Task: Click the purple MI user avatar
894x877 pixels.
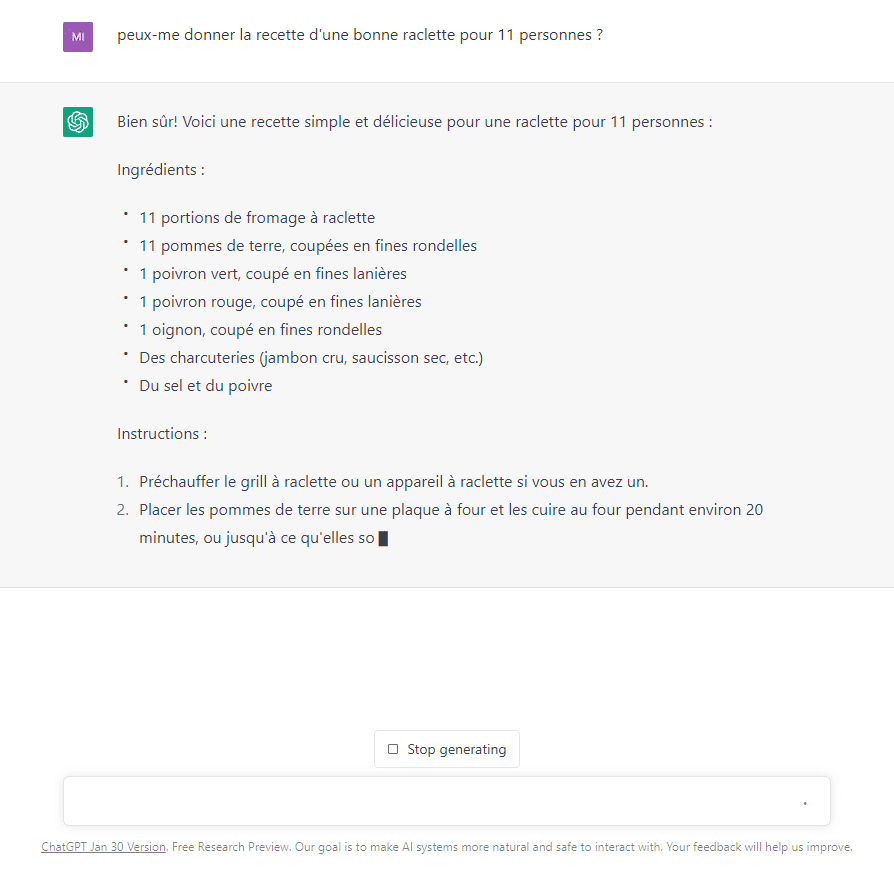Action: point(78,37)
